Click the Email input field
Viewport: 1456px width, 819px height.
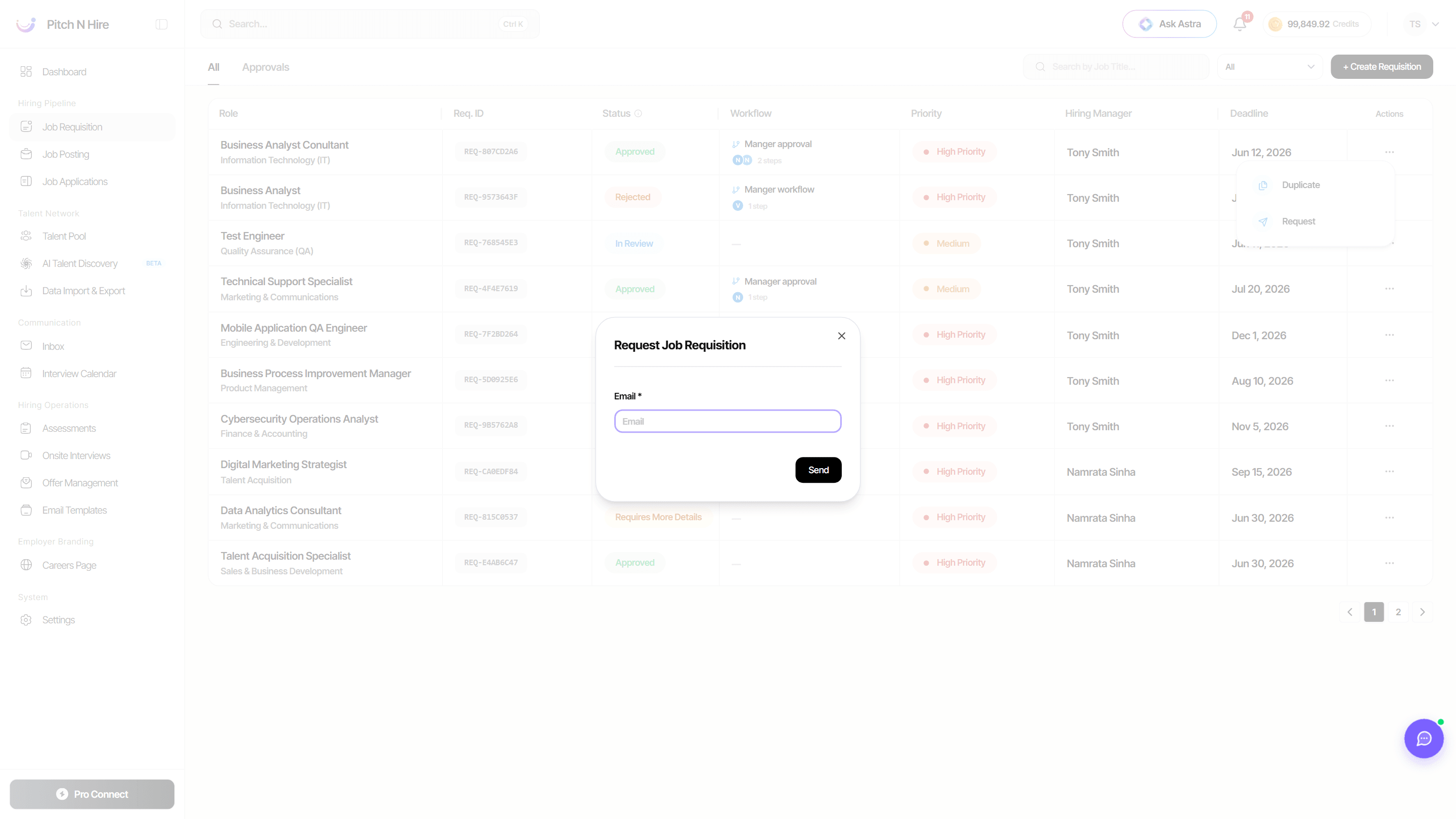[727, 421]
